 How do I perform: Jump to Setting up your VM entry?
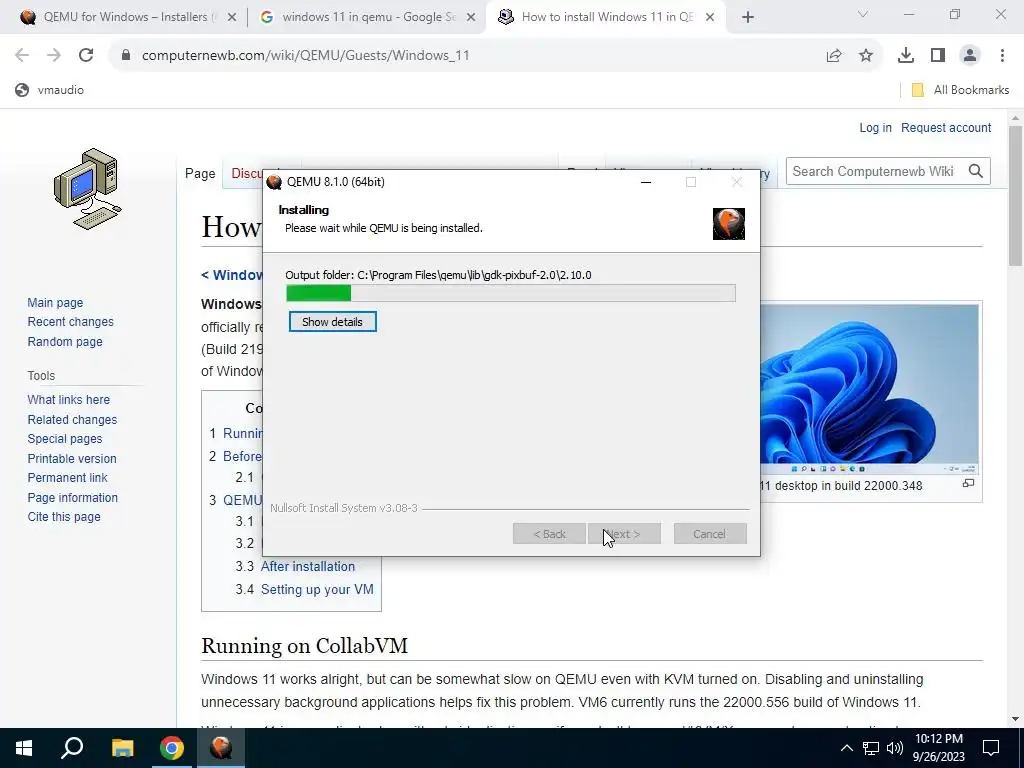(x=317, y=590)
